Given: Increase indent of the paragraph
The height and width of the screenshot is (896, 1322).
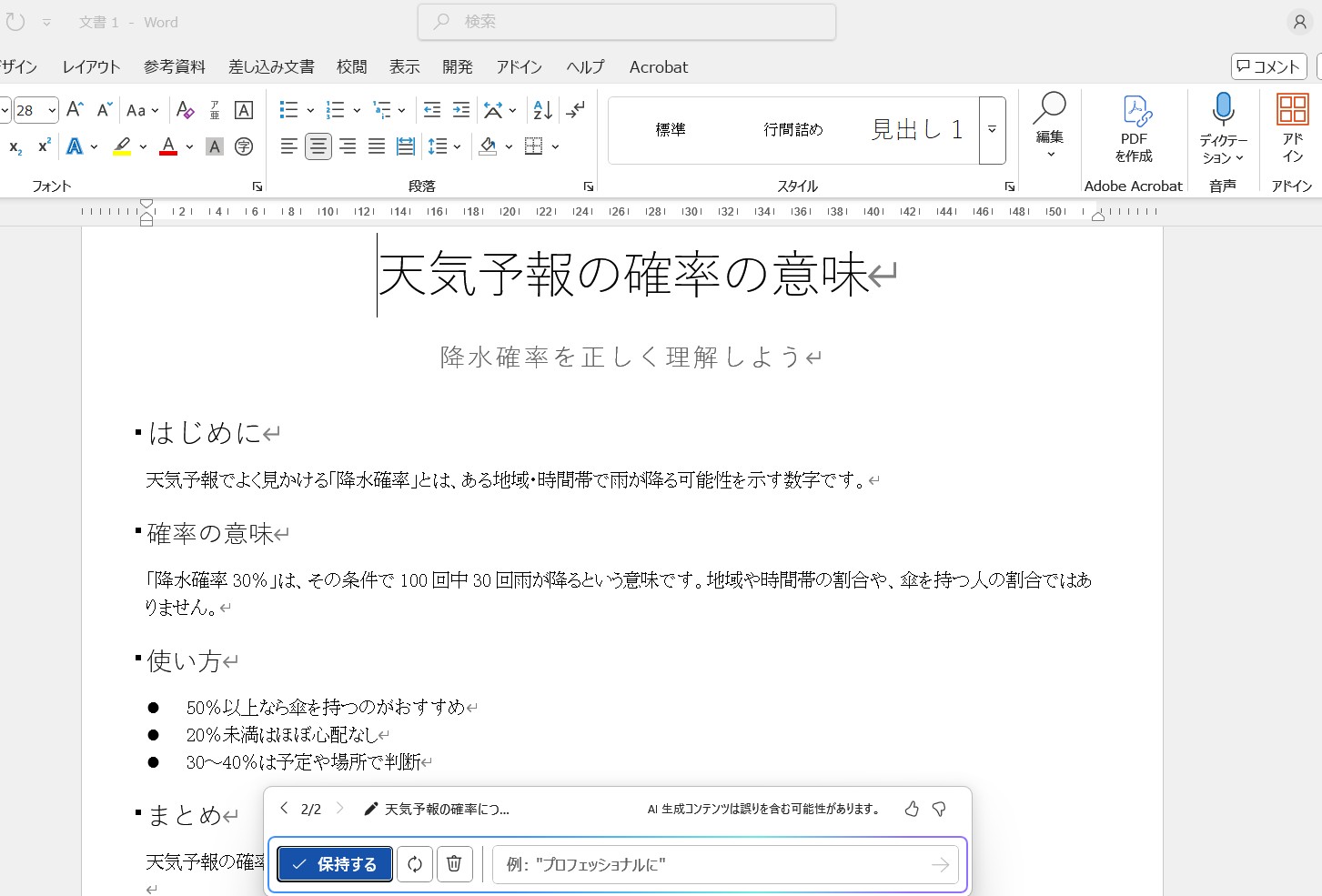Looking at the screenshot, I should point(461,110).
